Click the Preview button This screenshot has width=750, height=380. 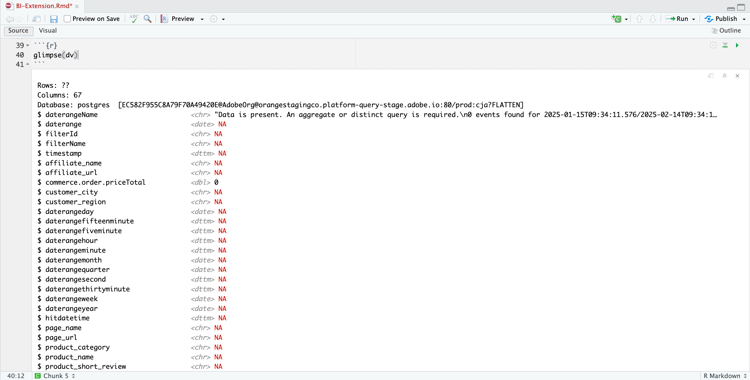click(177, 19)
